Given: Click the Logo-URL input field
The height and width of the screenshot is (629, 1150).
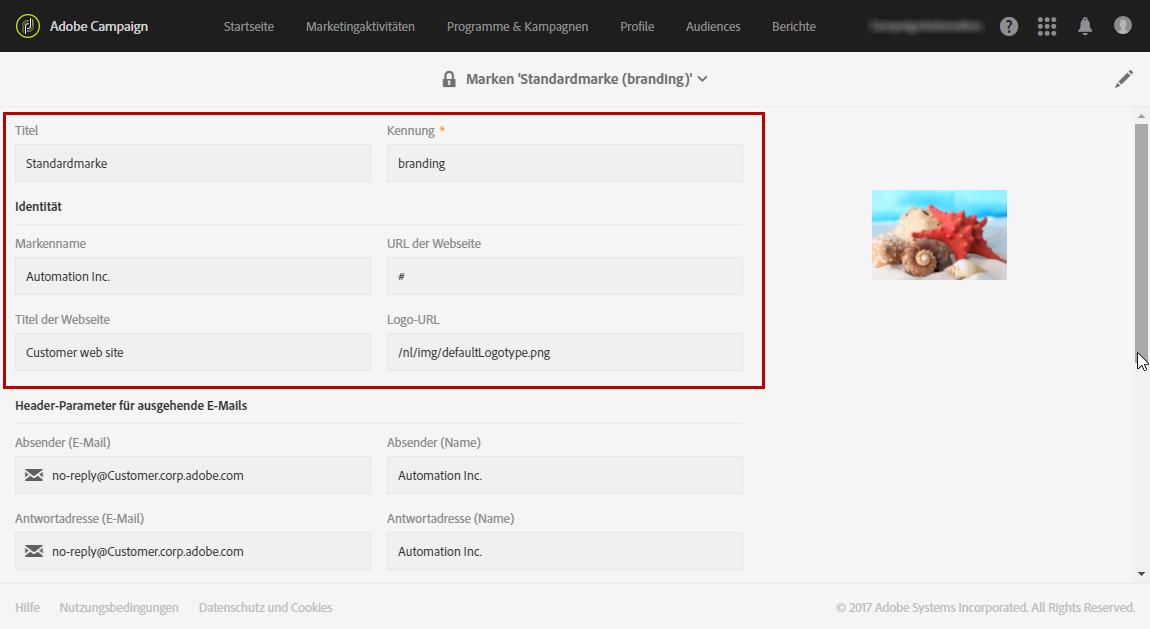Looking at the screenshot, I should coord(565,352).
